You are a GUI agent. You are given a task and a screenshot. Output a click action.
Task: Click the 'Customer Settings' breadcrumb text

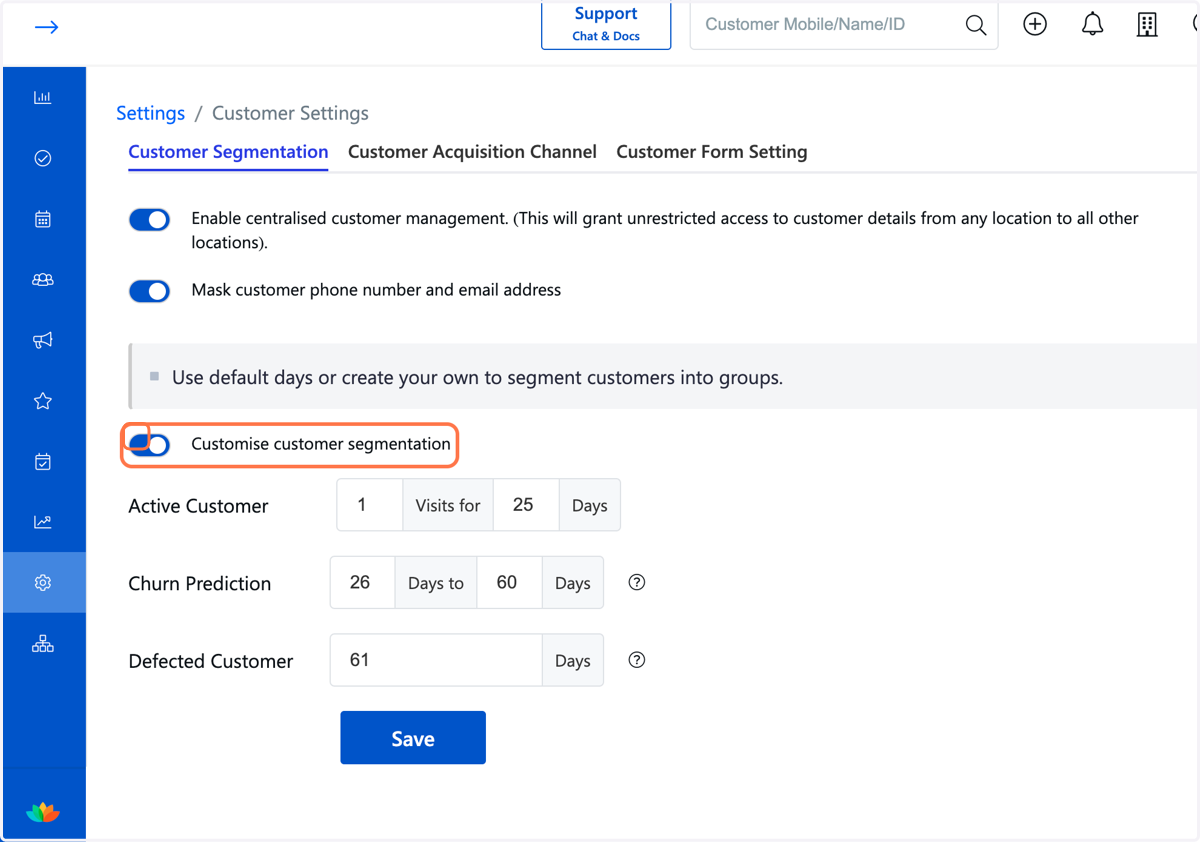pos(290,113)
